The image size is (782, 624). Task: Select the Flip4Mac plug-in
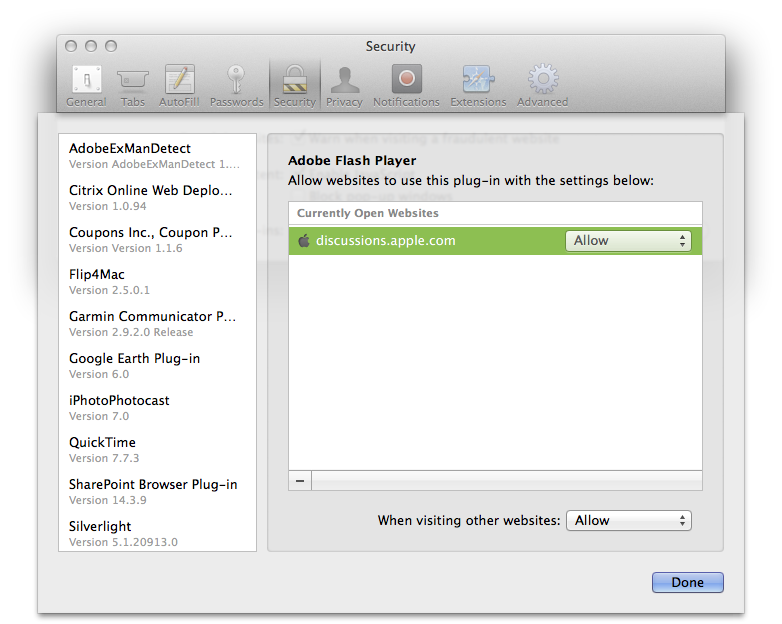click(158, 281)
